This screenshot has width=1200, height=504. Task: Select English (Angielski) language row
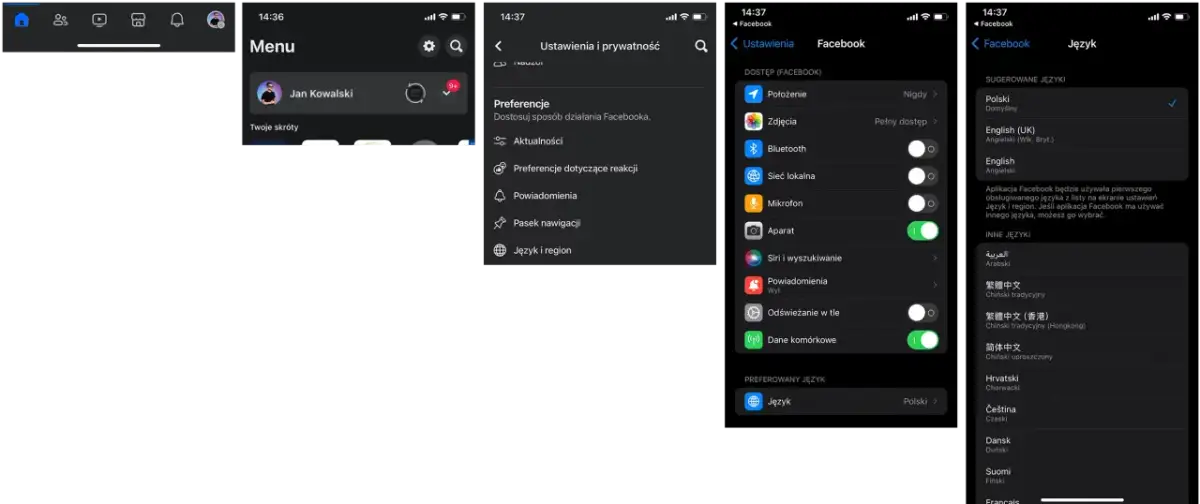1081,165
